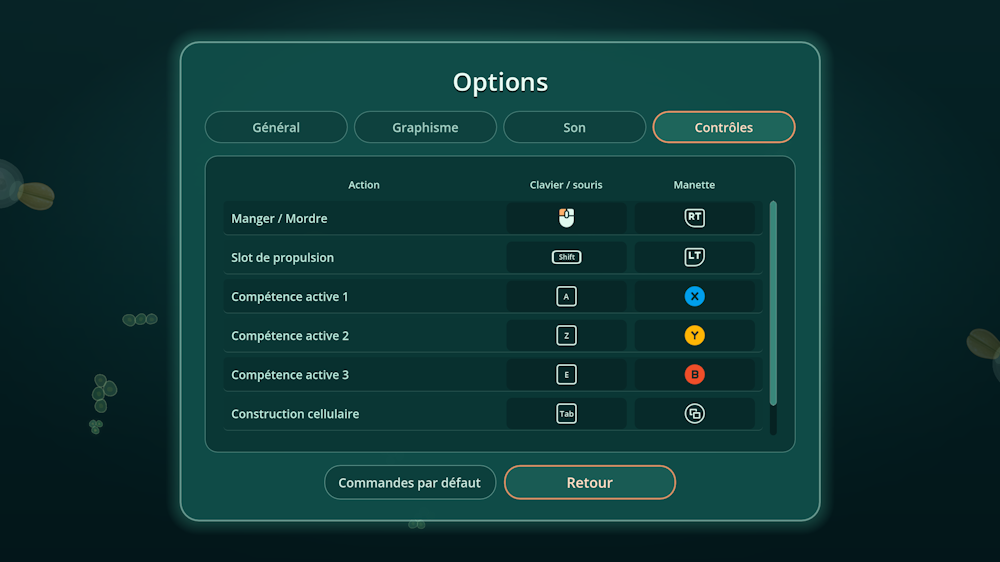Screen dimensions: 1000x562
Task: Select the LT trigger binding for propulsion
Action: (695, 257)
